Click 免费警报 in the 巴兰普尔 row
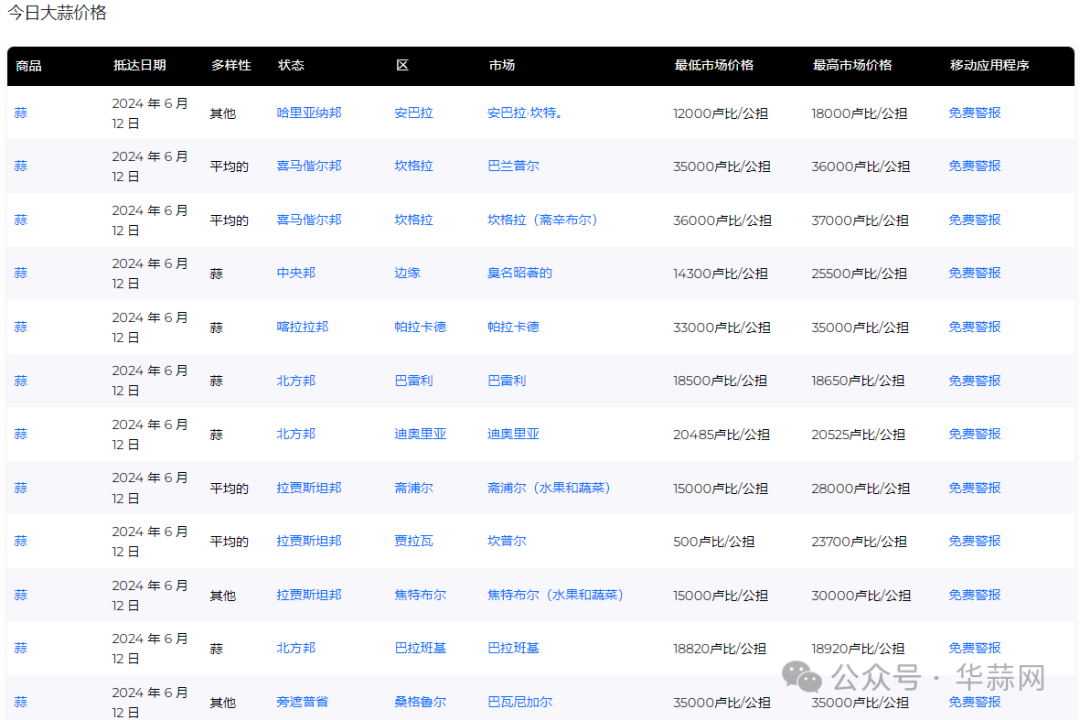This screenshot has height=720, width=1080. [x=974, y=165]
